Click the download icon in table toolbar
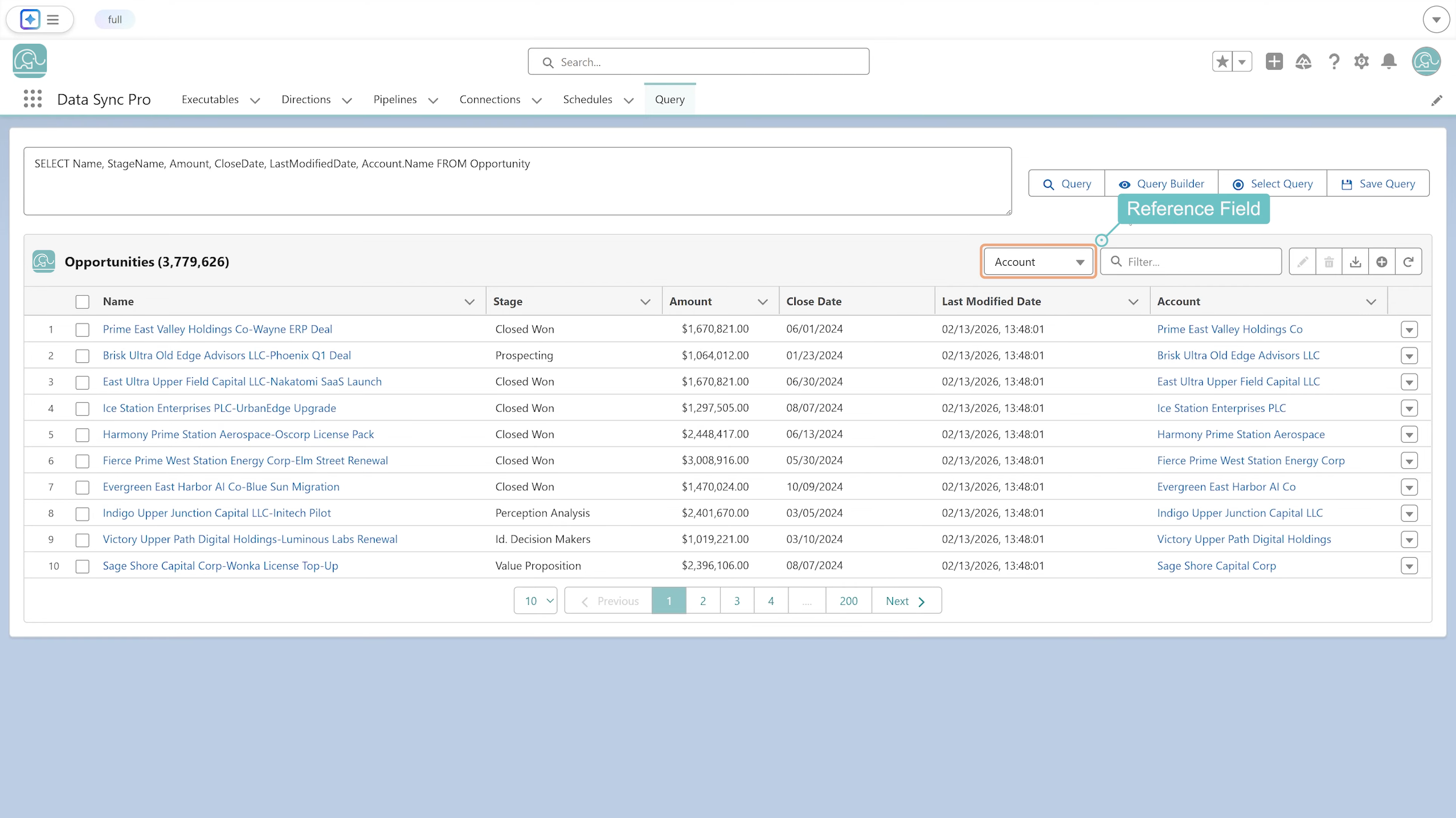The image size is (1456, 818). click(x=1355, y=262)
